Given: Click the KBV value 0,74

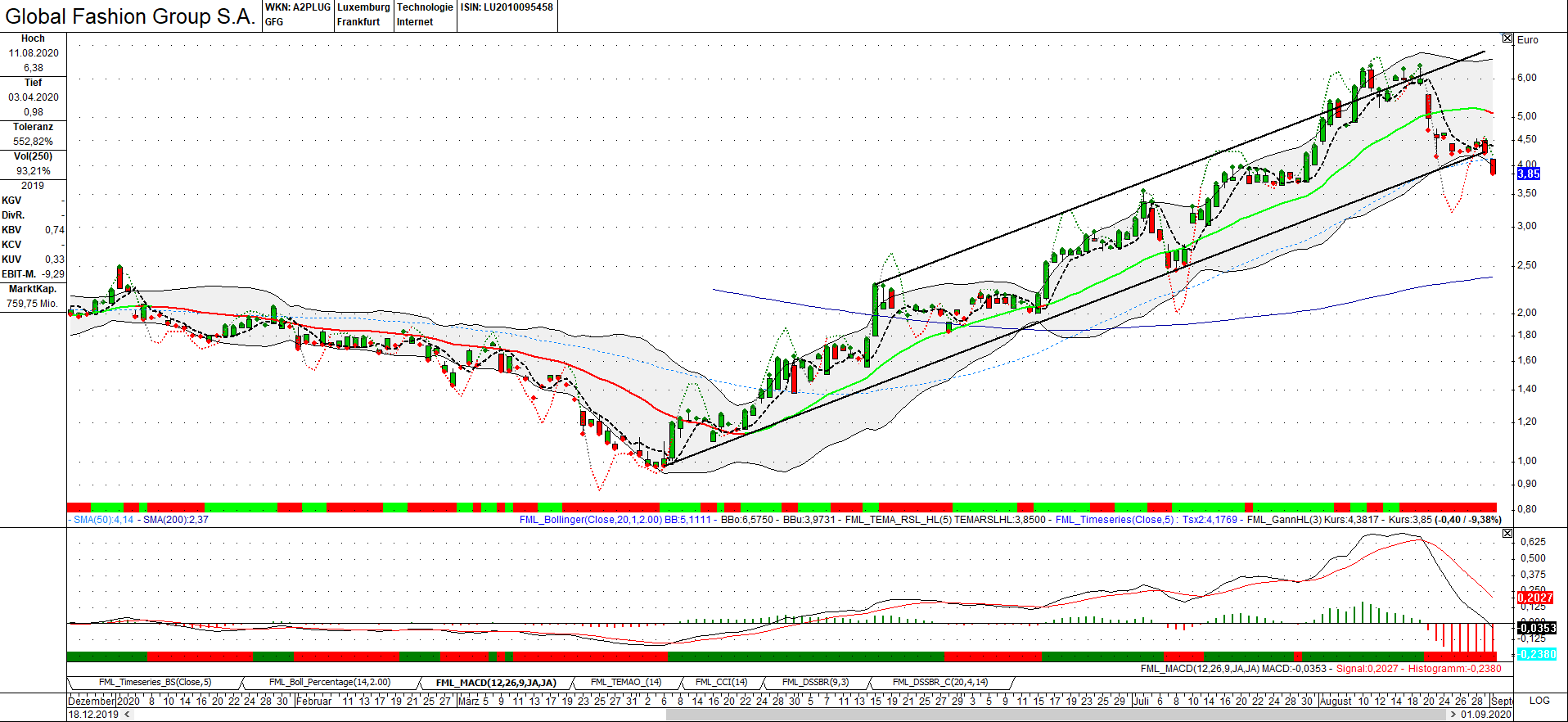Looking at the screenshot, I should pyautogui.click(x=55, y=230).
